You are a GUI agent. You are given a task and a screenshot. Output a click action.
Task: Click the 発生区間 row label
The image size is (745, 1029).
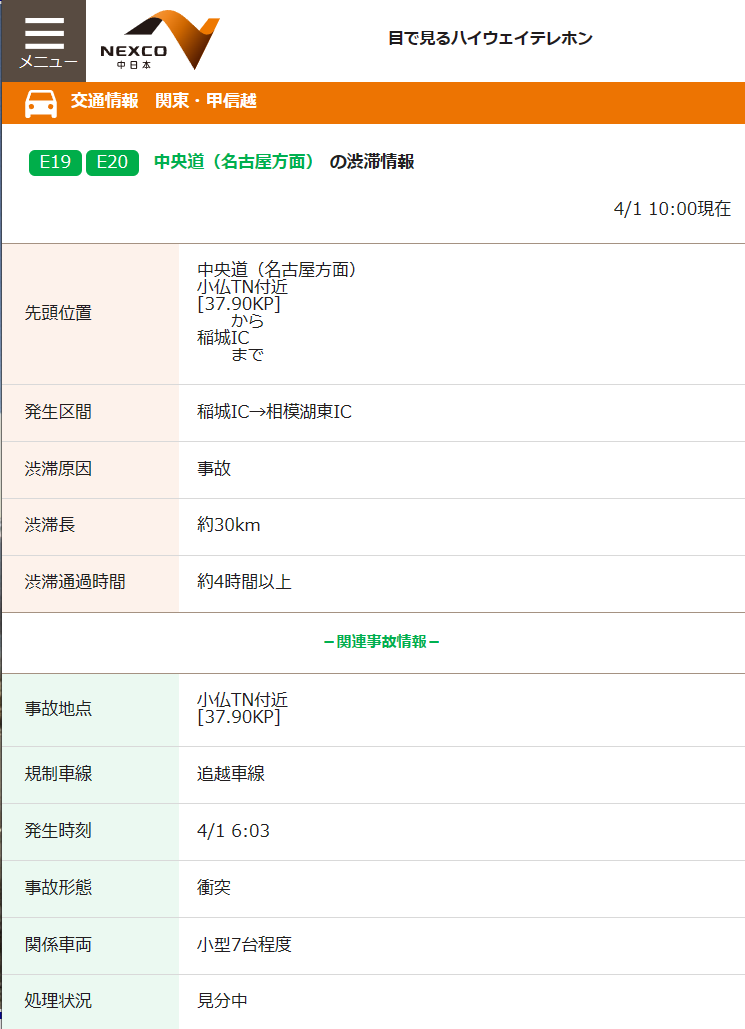(x=58, y=412)
